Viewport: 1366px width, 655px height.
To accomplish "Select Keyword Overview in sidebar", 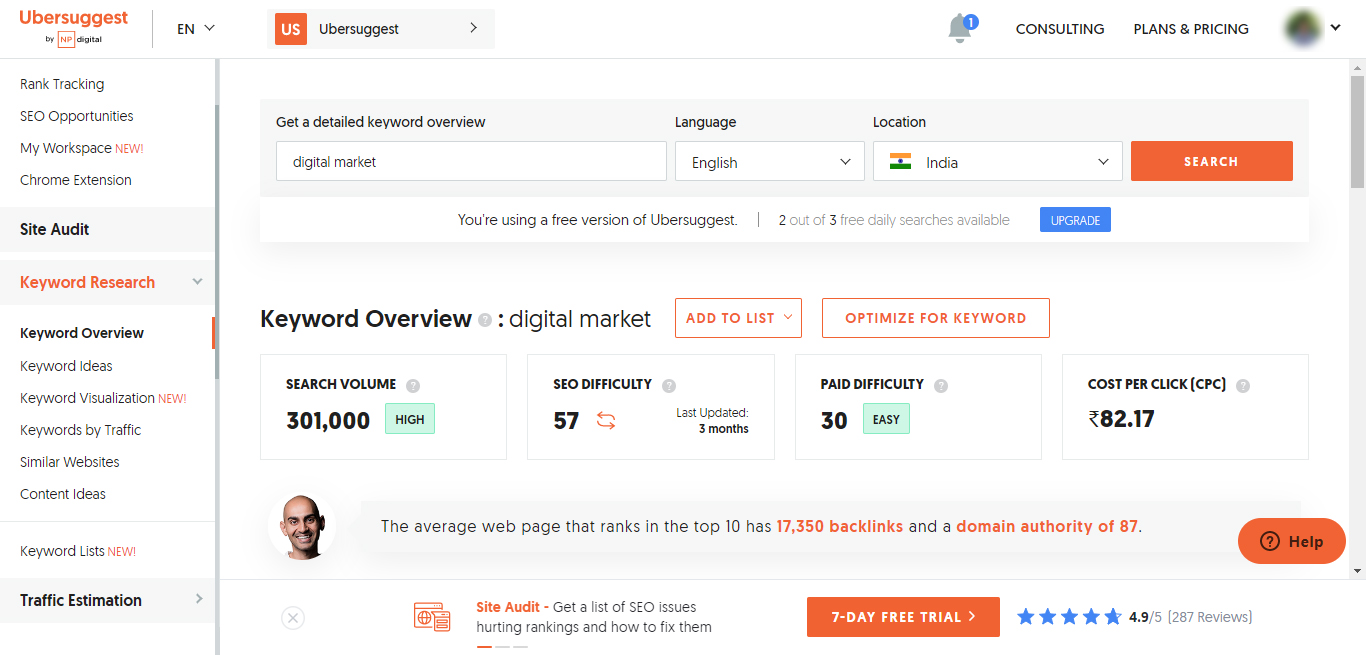I will [x=82, y=333].
